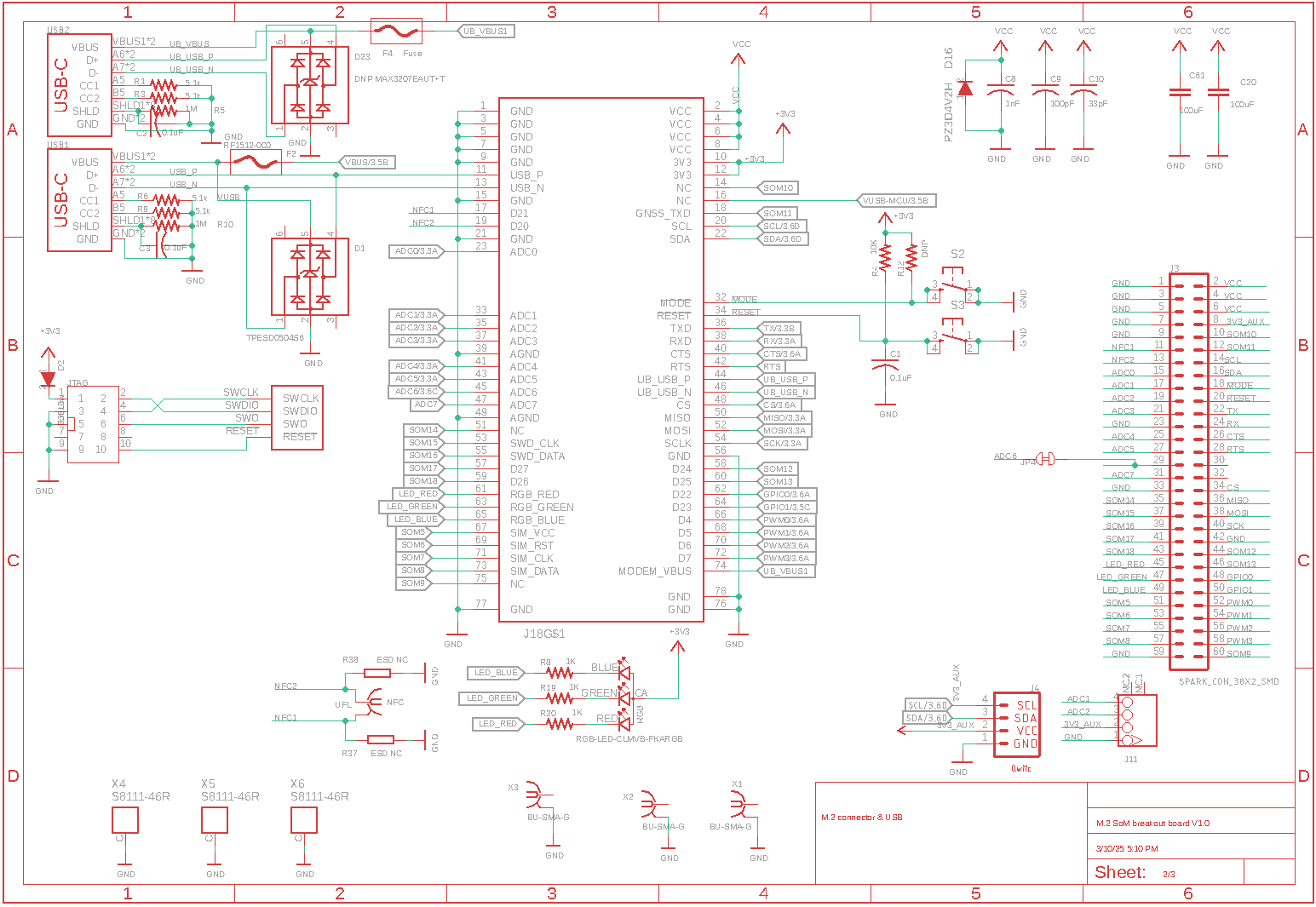Viewport: 1316px width, 907px height.
Task: Select the USB1 USB-C connector block
Action: [x=79, y=200]
